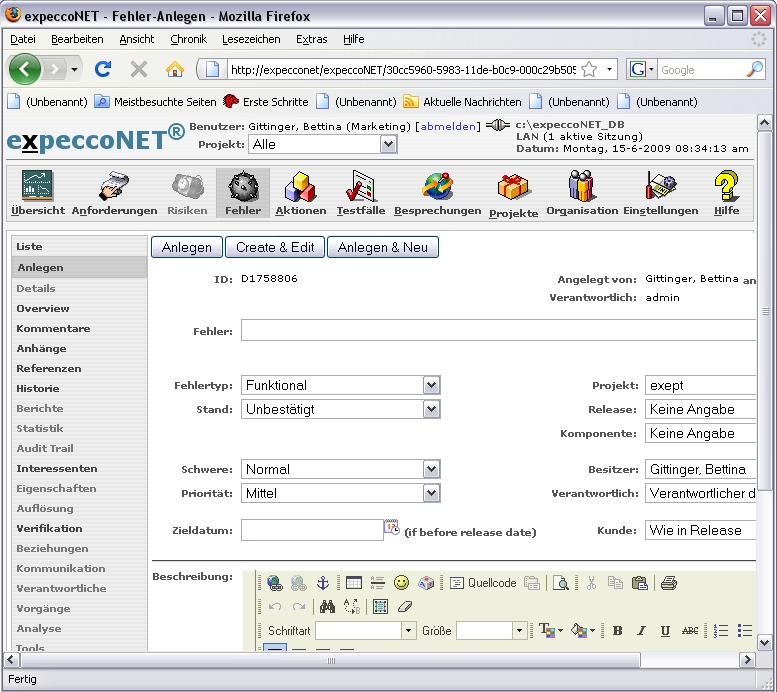777x692 pixels.
Task: Click the anchor icon in editor toolbar
Action: pos(322,583)
